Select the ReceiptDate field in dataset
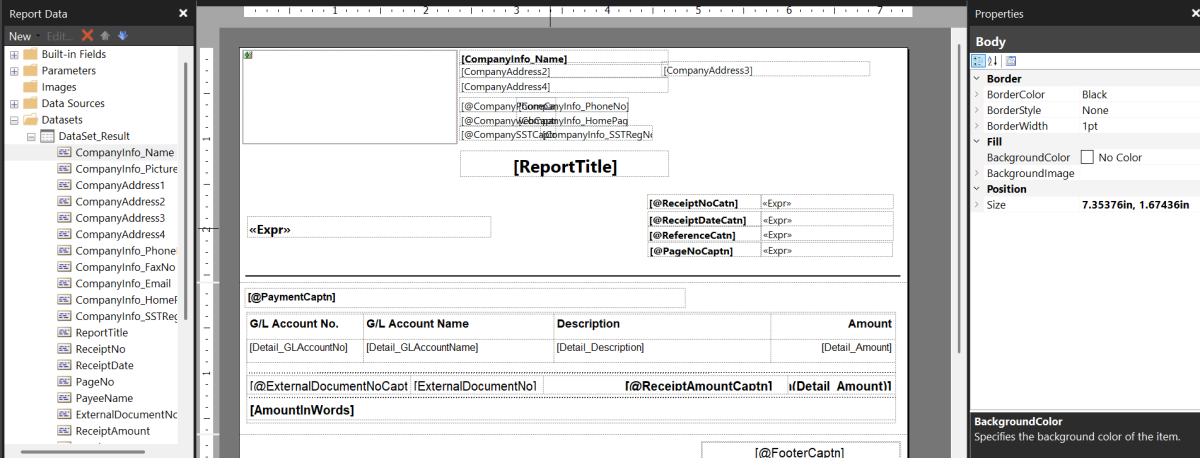 coord(104,365)
